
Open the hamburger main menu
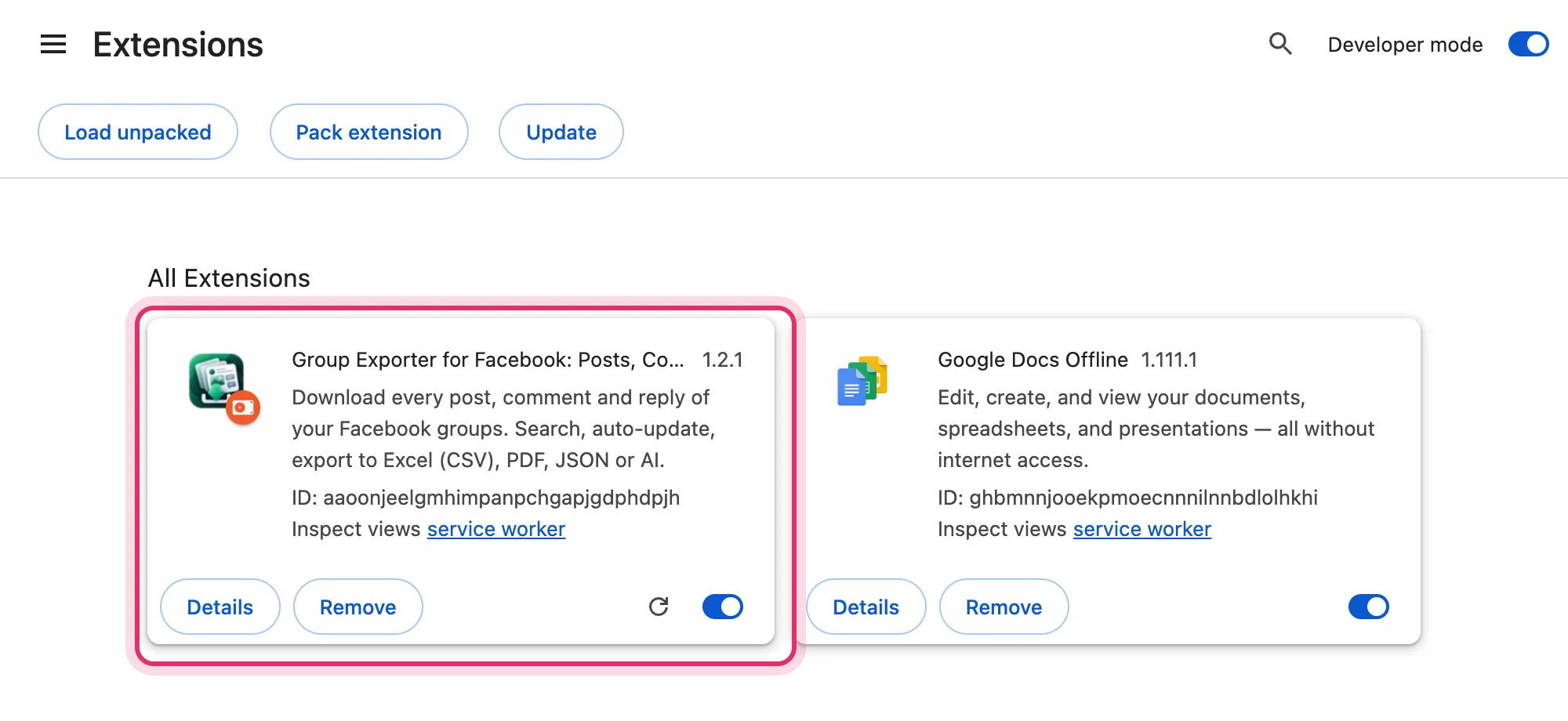(53, 45)
